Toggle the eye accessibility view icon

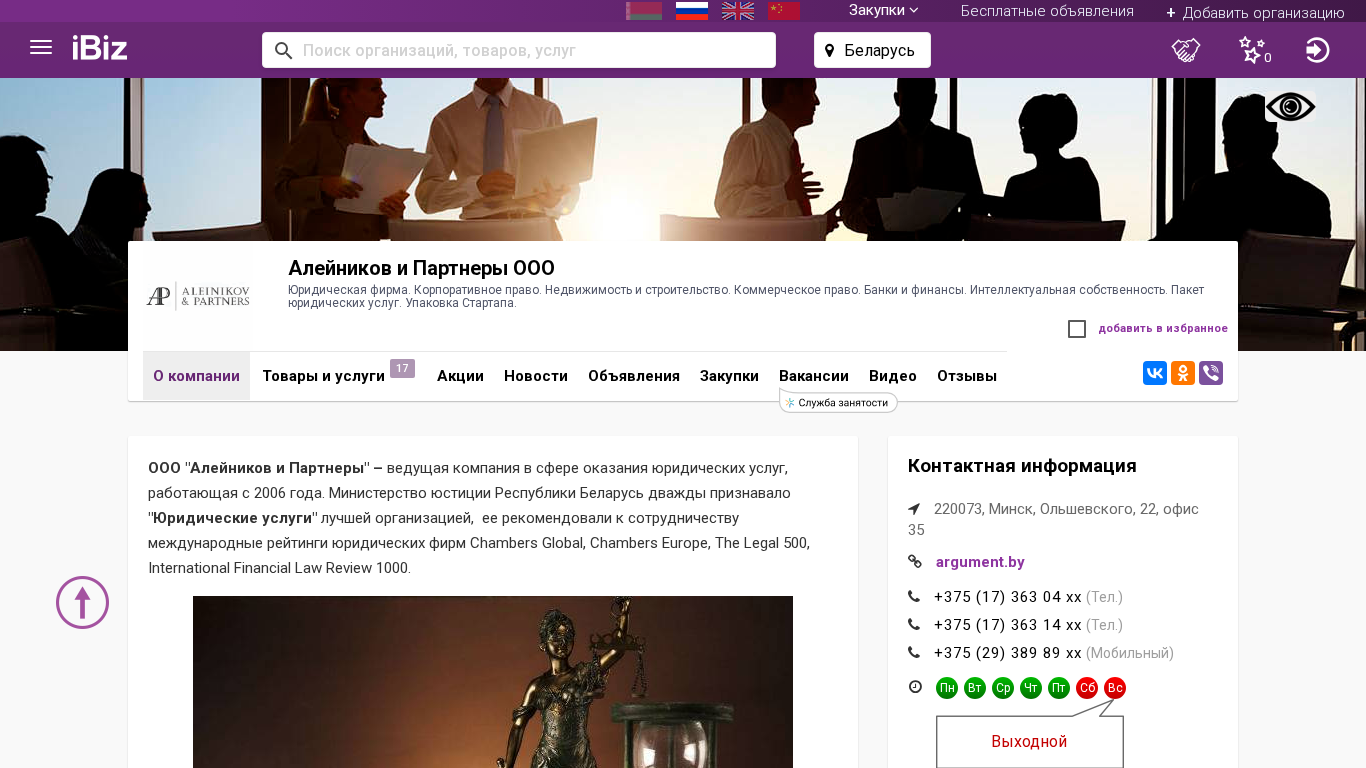(1290, 107)
